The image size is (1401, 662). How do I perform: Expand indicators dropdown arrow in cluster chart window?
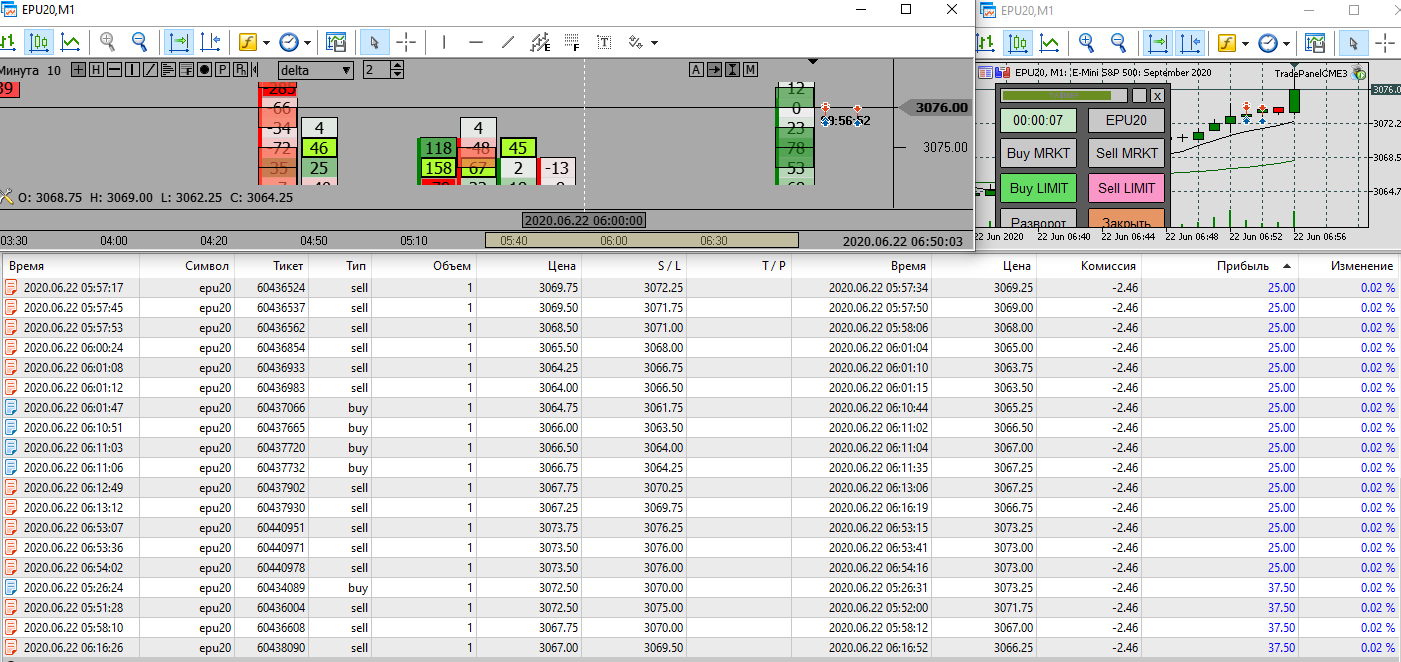266,43
